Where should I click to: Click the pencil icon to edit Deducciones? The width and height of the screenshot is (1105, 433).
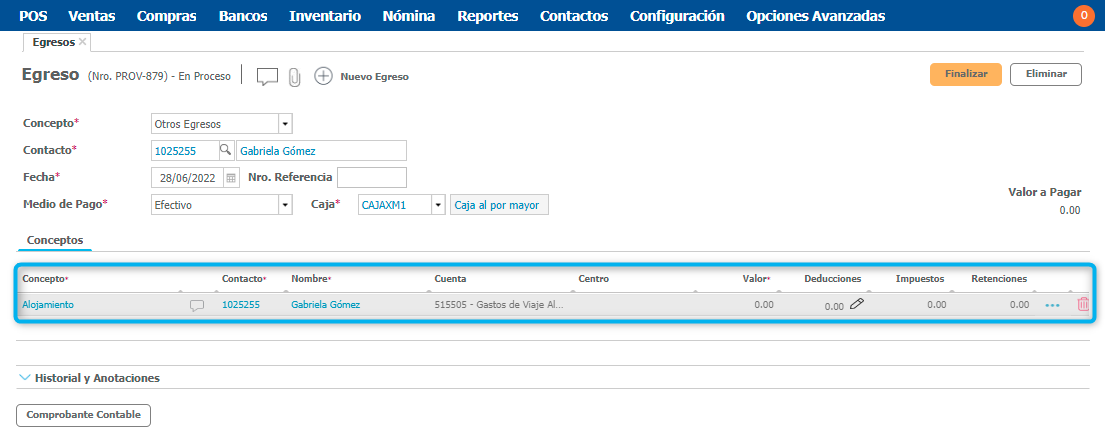tap(857, 305)
